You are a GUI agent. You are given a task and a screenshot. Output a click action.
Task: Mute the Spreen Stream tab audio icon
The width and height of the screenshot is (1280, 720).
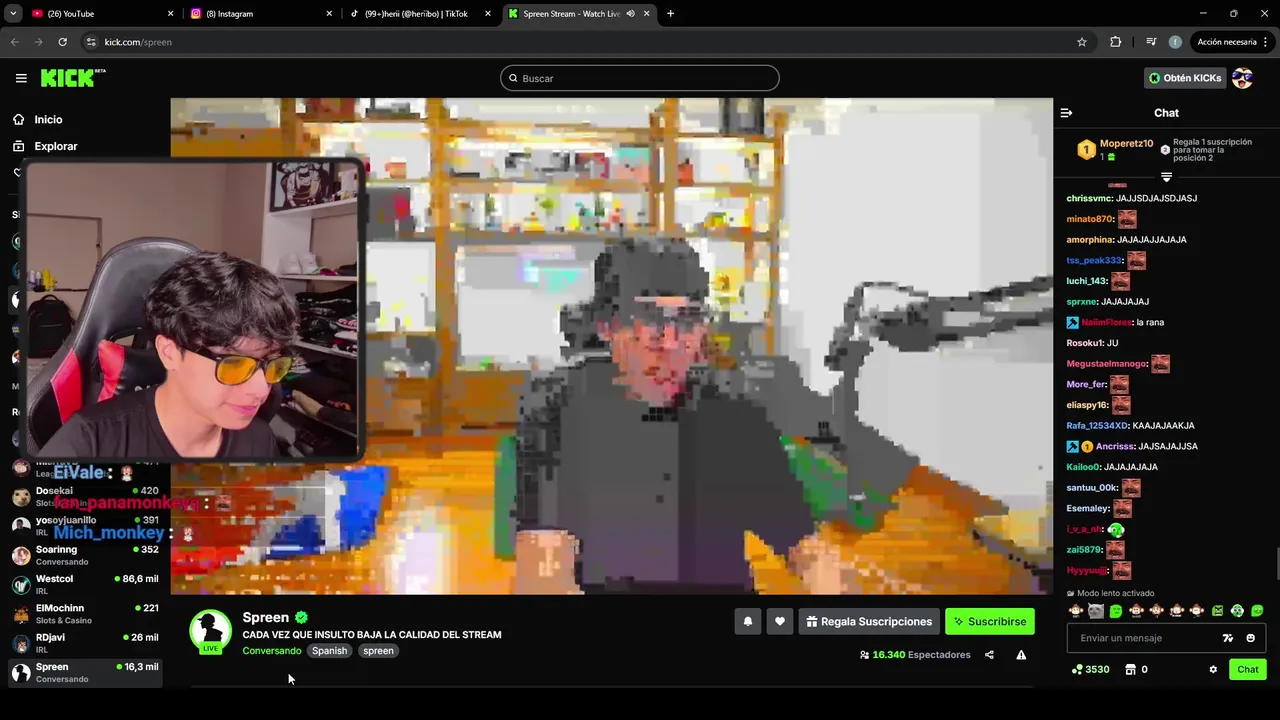[x=630, y=14]
